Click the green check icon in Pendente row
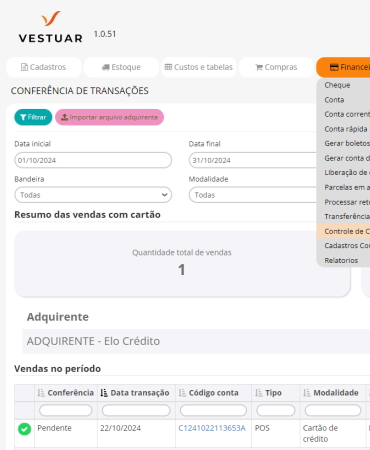This screenshot has height=450, width=370. click(x=24, y=429)
